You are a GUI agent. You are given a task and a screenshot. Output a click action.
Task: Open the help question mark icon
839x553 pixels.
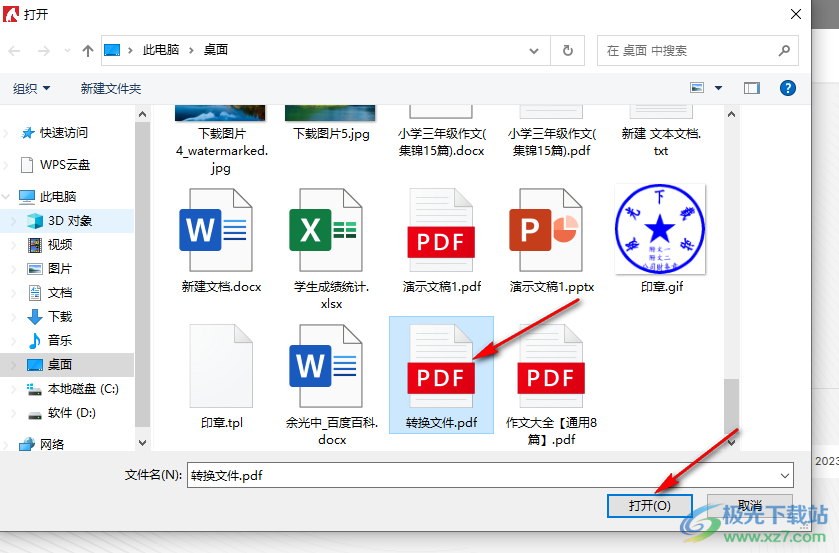click(787, 88)
